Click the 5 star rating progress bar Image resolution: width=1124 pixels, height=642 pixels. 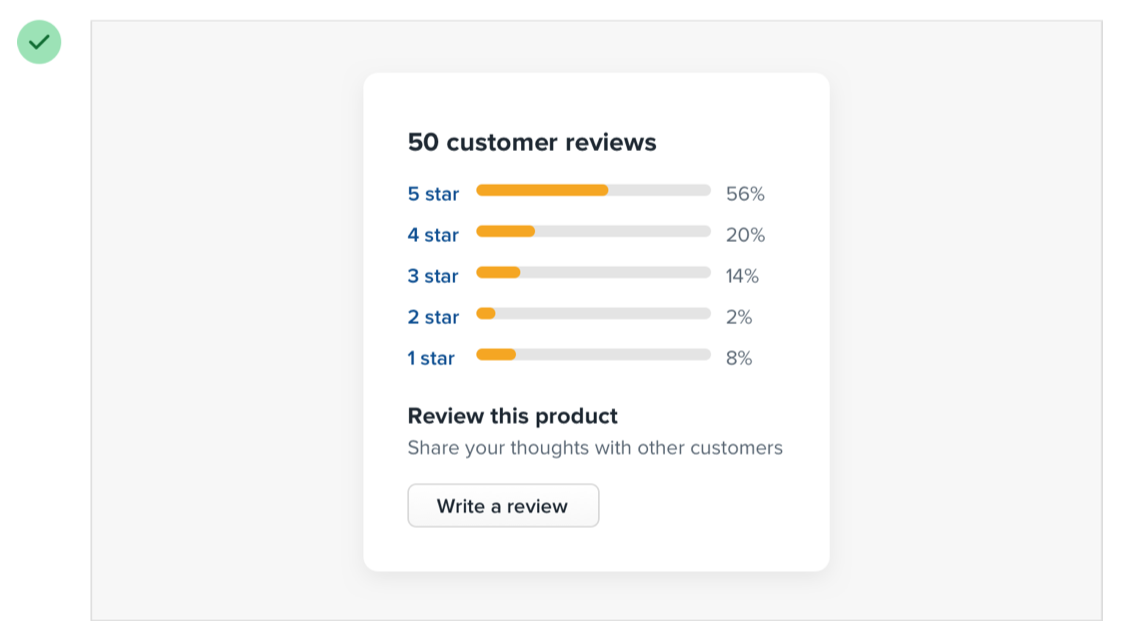pos(593,190)
